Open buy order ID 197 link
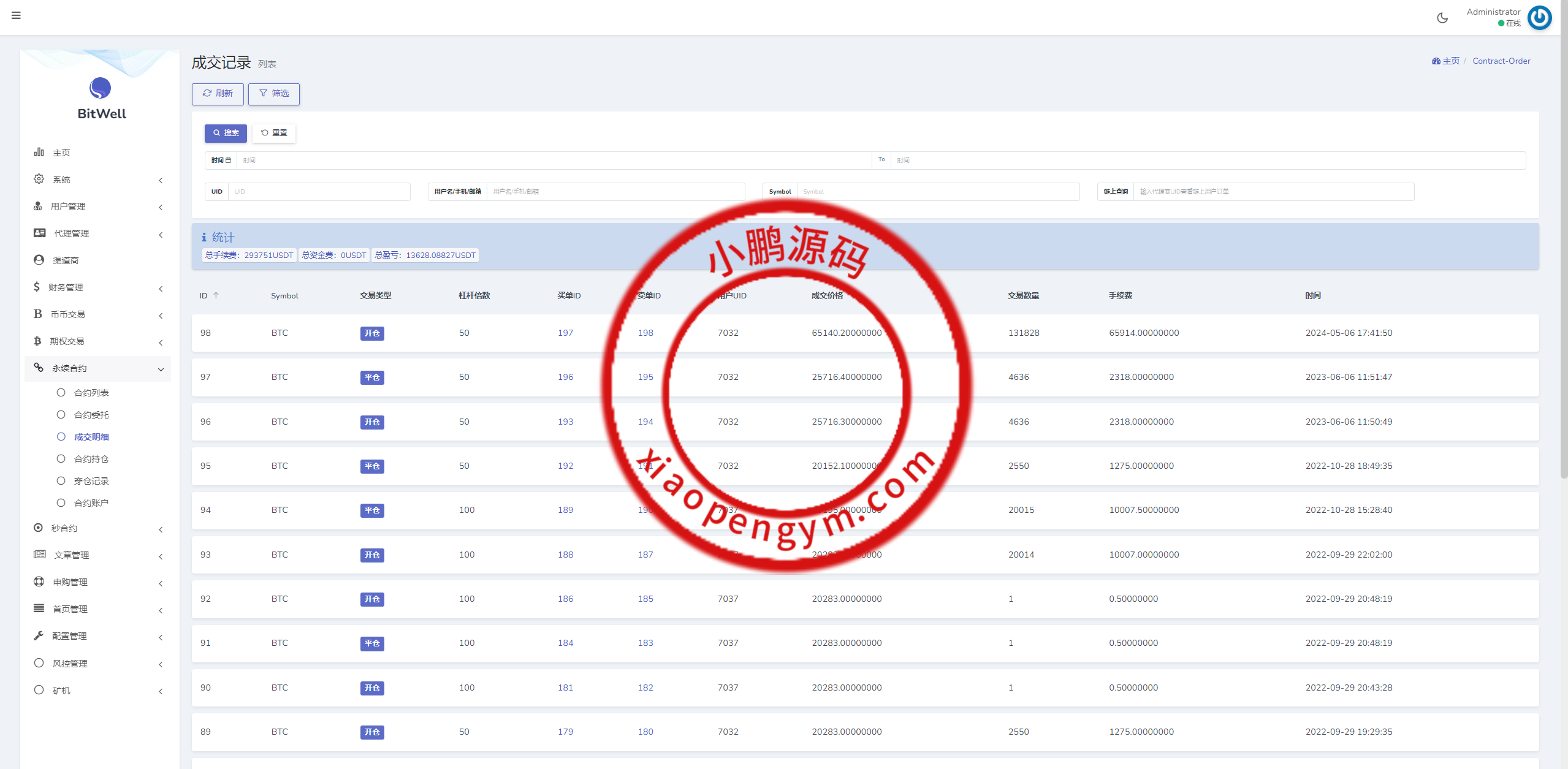This screenshot has width=1568, height=769. (x=565, y=333)
